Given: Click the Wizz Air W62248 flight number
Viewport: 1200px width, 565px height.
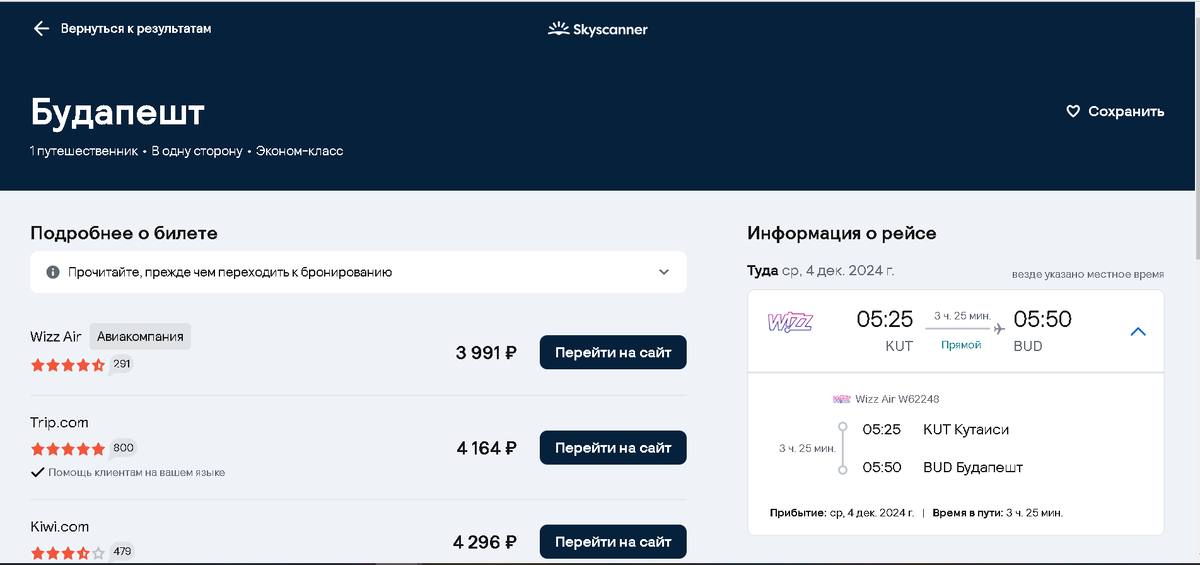Looking at the screenshot, I should tap(897, 399).
